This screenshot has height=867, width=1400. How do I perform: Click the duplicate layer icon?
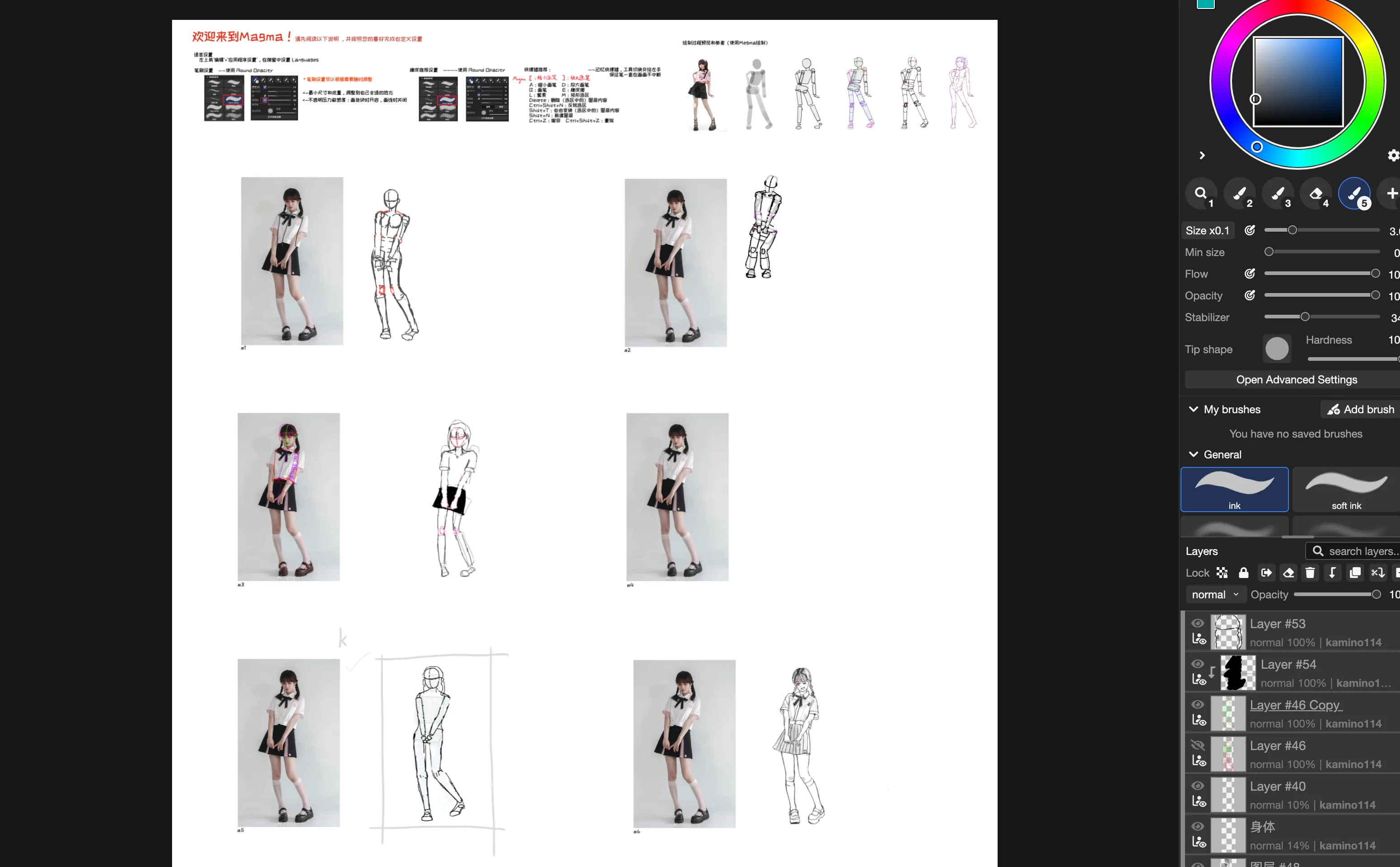point(1355,573)
